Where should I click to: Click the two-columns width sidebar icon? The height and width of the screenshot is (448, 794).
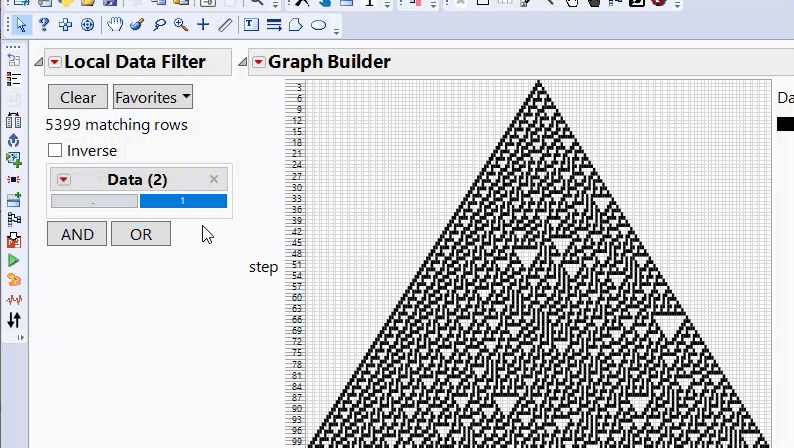point(14,120)
